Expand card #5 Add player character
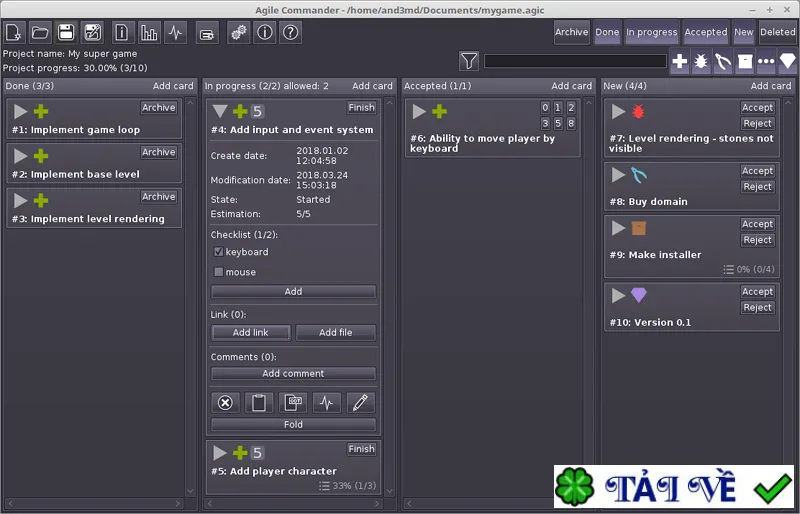This screenshot has height=514, width=800. click(220, 453)
